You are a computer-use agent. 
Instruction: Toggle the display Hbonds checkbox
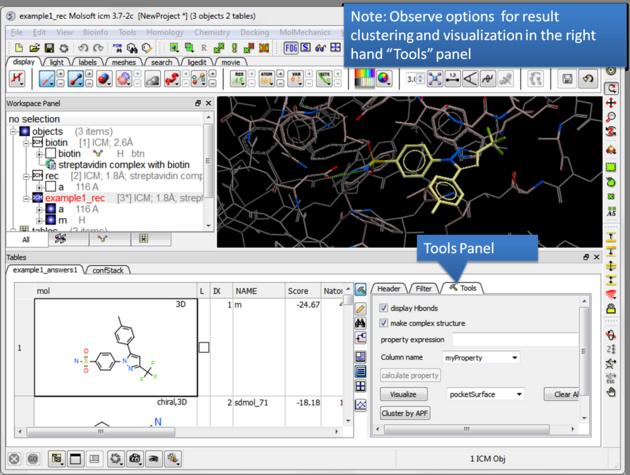coord(385,308)
